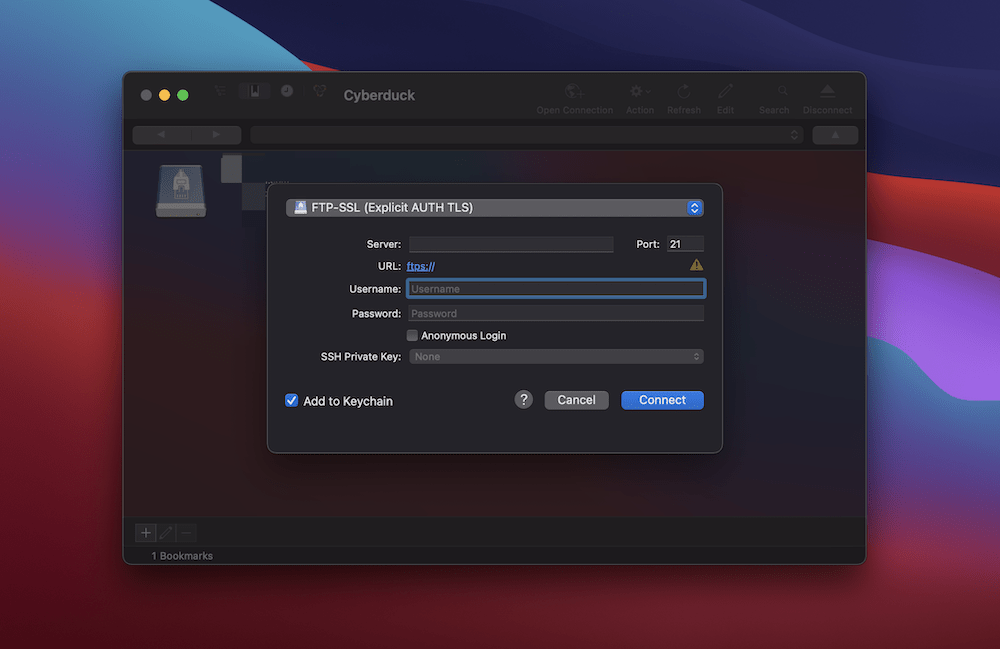Enable the Anonymous Login checkbox
1000x649 pixels.
coord(412,336)
